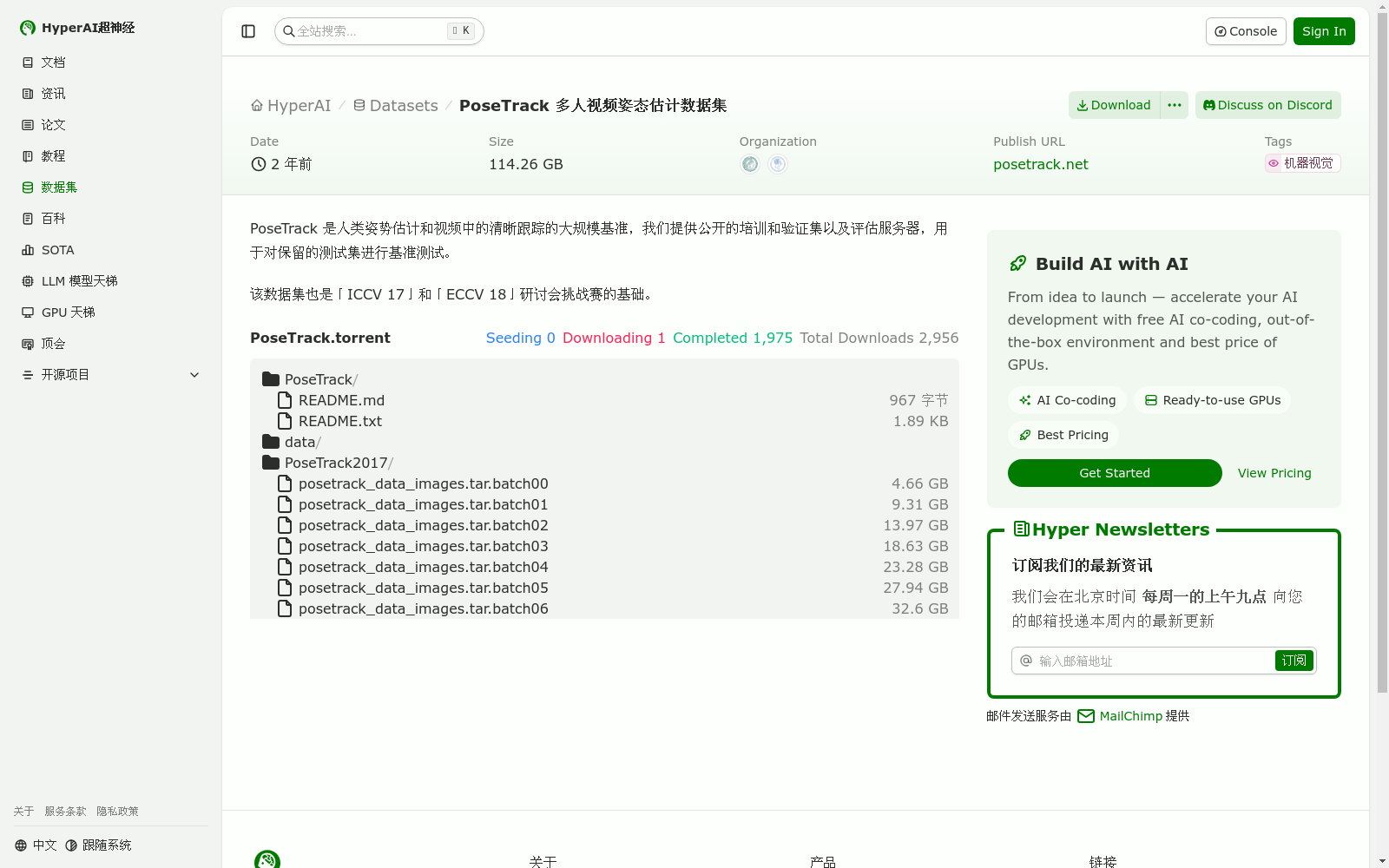Click the page vertical scrollbar
Viewport: 1389px width, 868px height.
pyautogui.click(x=1382, y=352)
